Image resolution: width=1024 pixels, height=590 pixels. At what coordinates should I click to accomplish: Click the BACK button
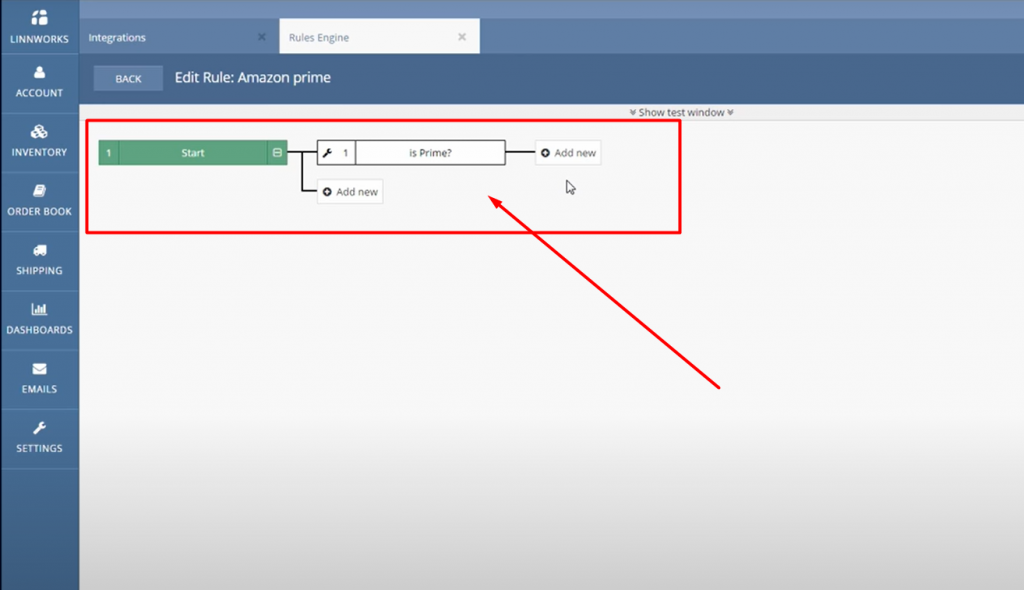pos(128,78)
